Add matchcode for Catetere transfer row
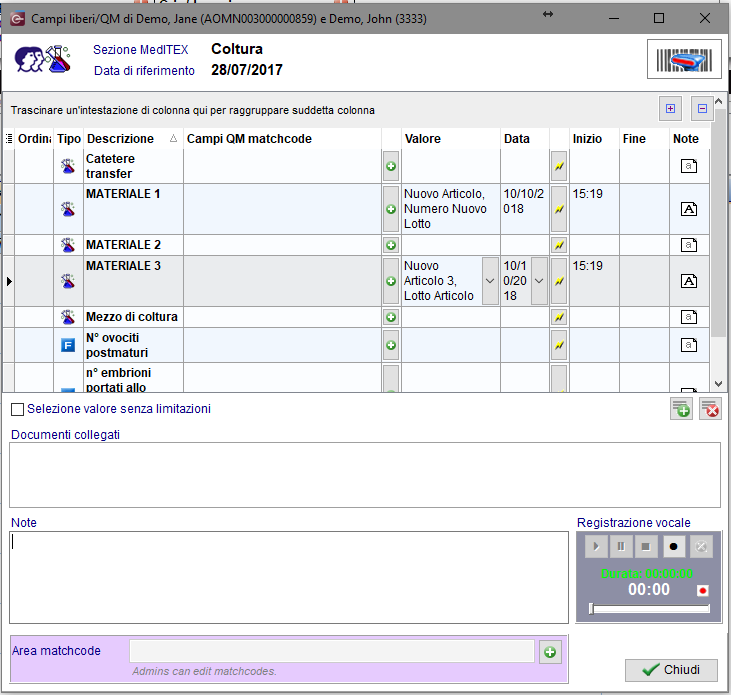The width and height of the screenshot is (731, 695). click(391, 166)
